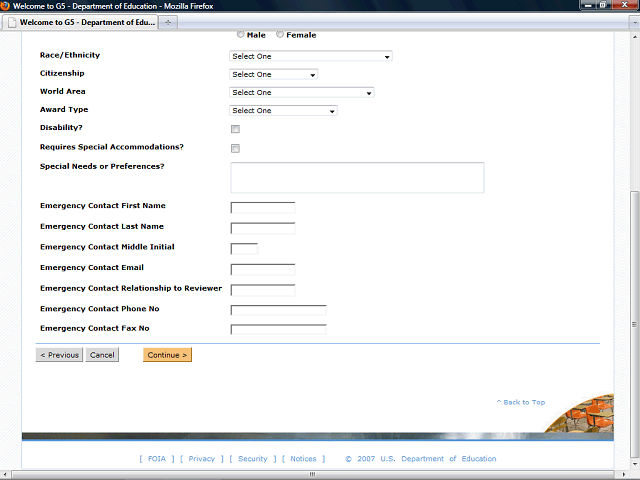Click Emergency Contact Middle Initial field

tap(244, 249)
